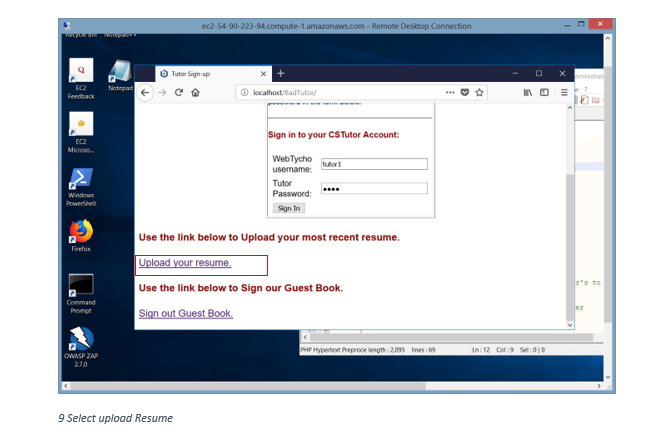Open the Sign our Guest Book link

point(186,314)
